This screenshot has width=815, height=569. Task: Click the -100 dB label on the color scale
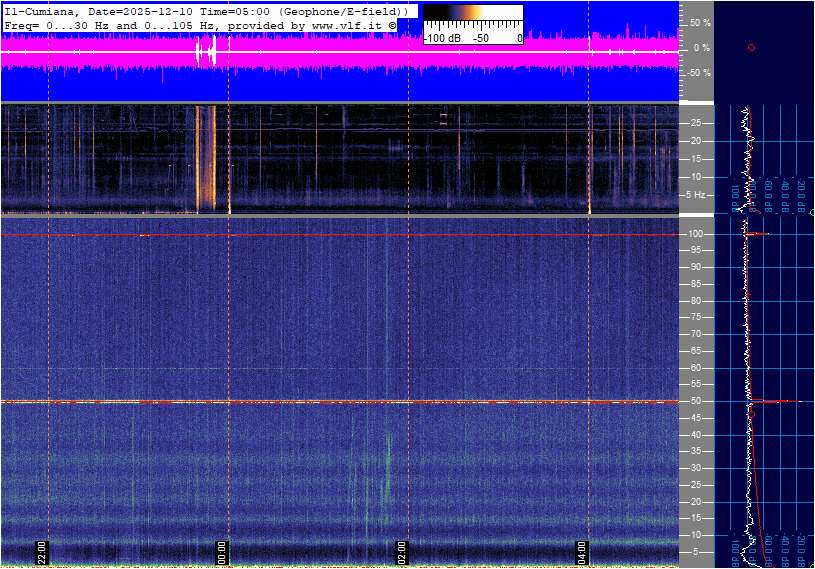(441, 38)
